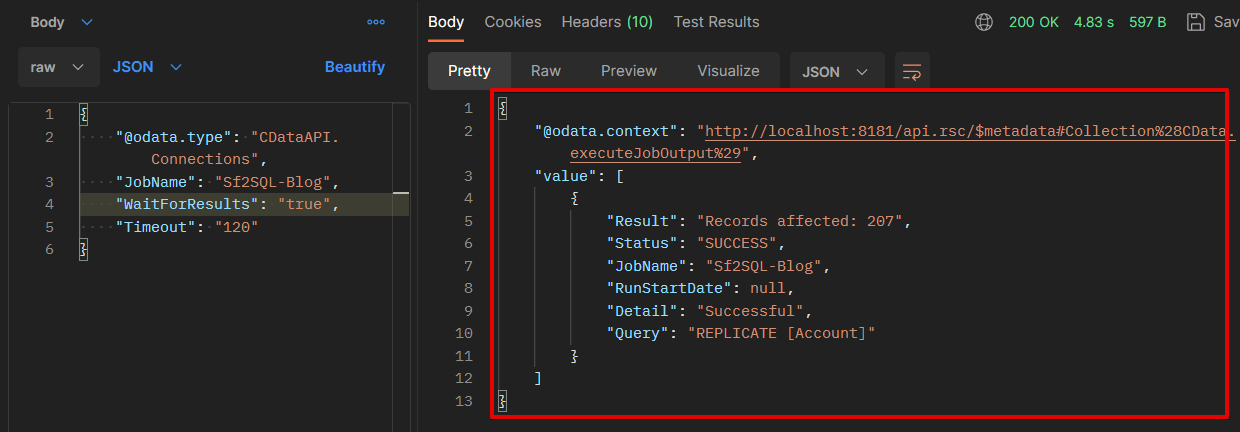Open the Headers (10) tab
1240x432 pixels.
pyautogui.click(x=607, y=22)
